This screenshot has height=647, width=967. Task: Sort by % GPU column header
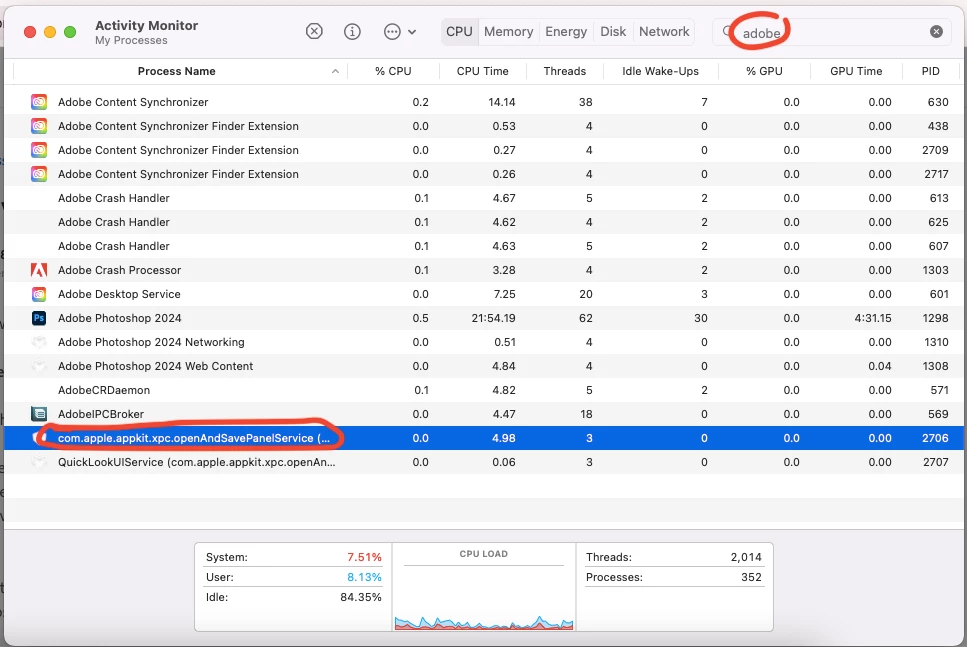coord(764,71)
